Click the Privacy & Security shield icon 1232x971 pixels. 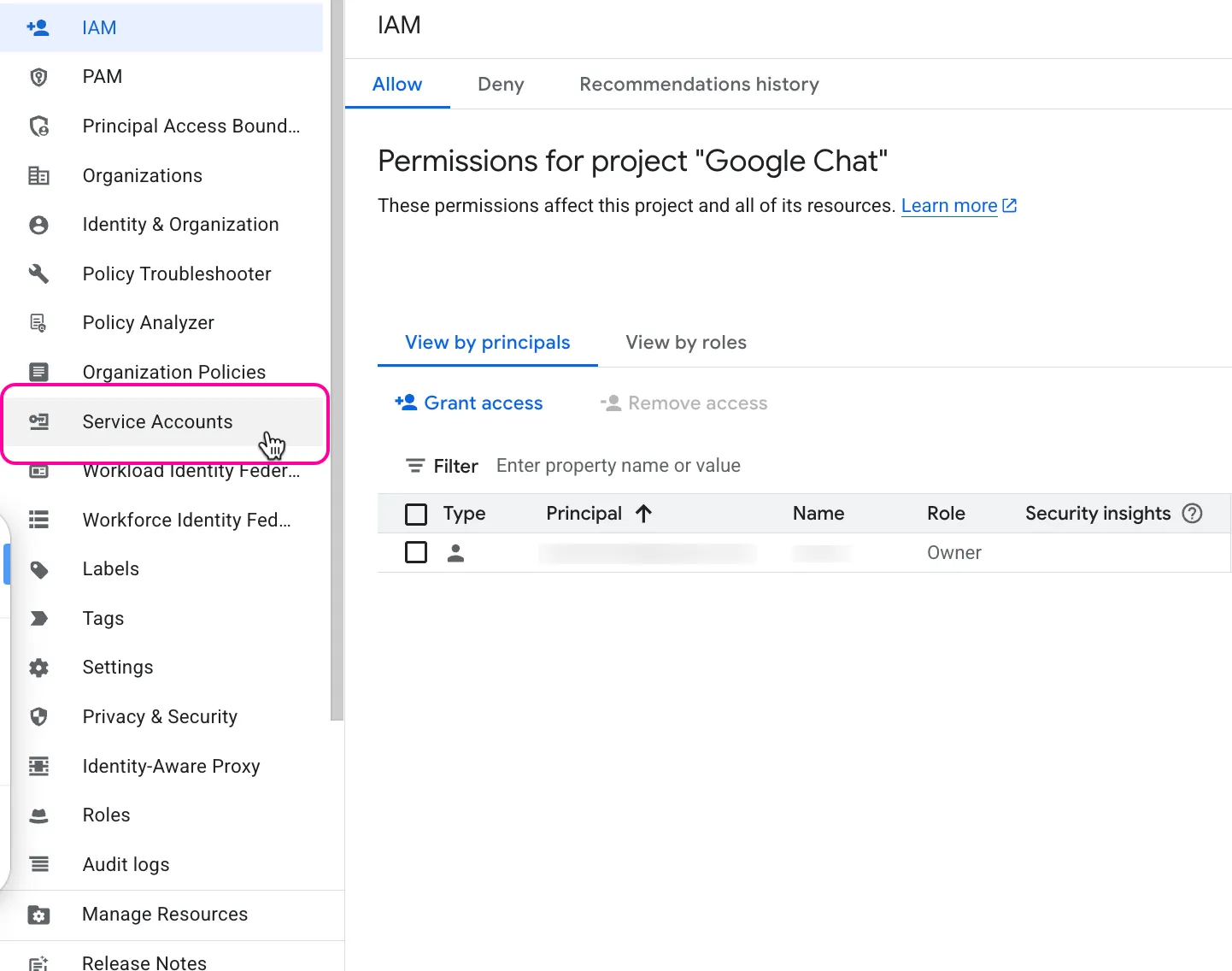click(x=38, y=717)
